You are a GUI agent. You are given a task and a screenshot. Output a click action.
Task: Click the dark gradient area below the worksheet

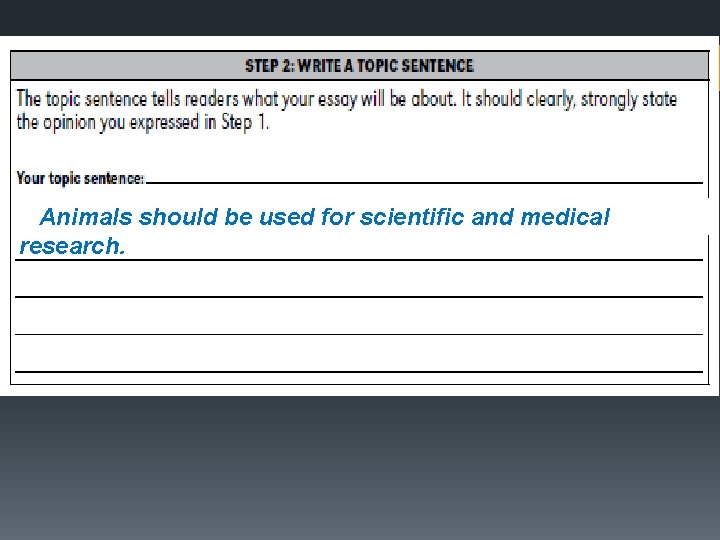[360, 468]
